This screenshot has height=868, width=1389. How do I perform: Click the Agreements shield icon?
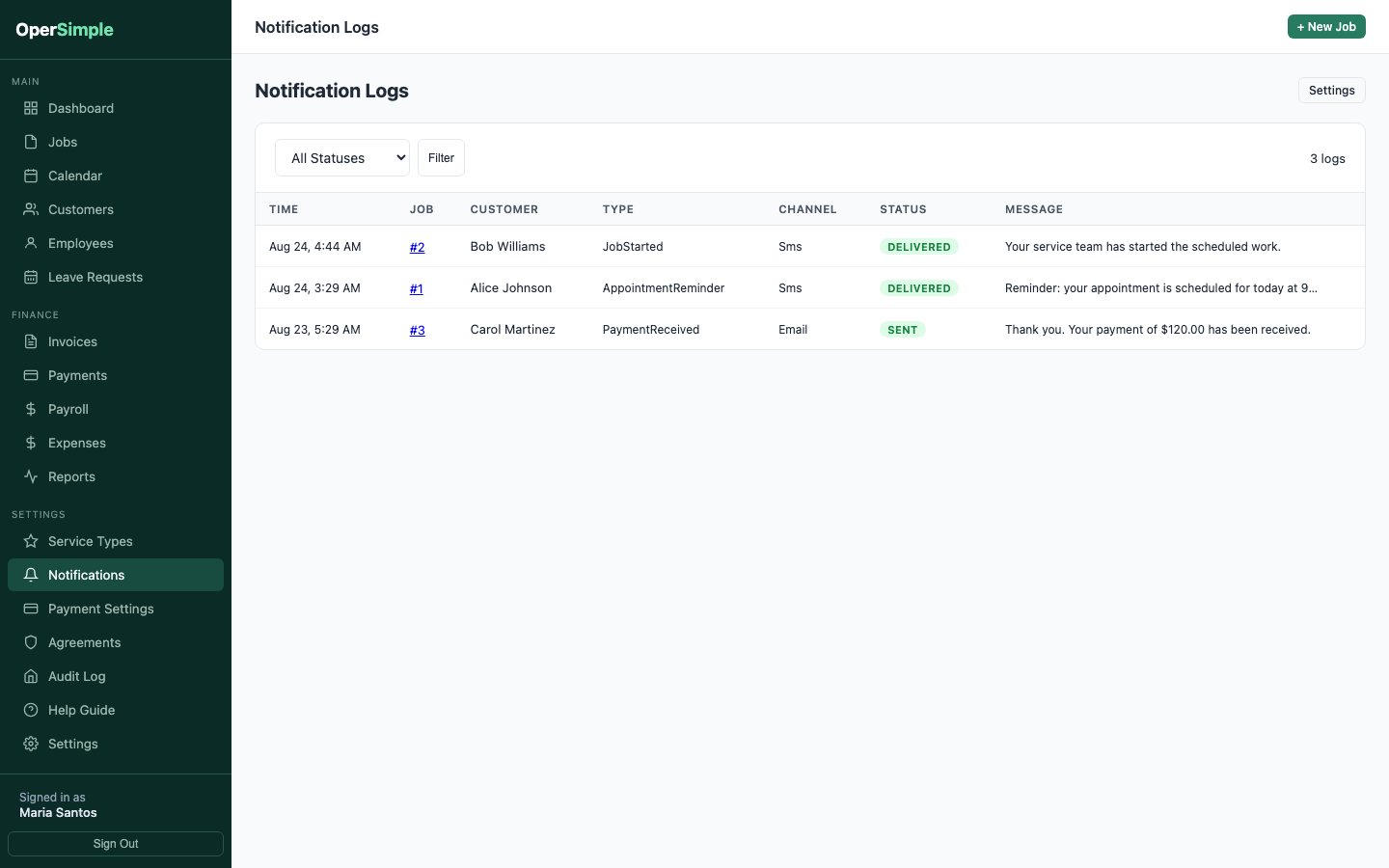point(31,642)
